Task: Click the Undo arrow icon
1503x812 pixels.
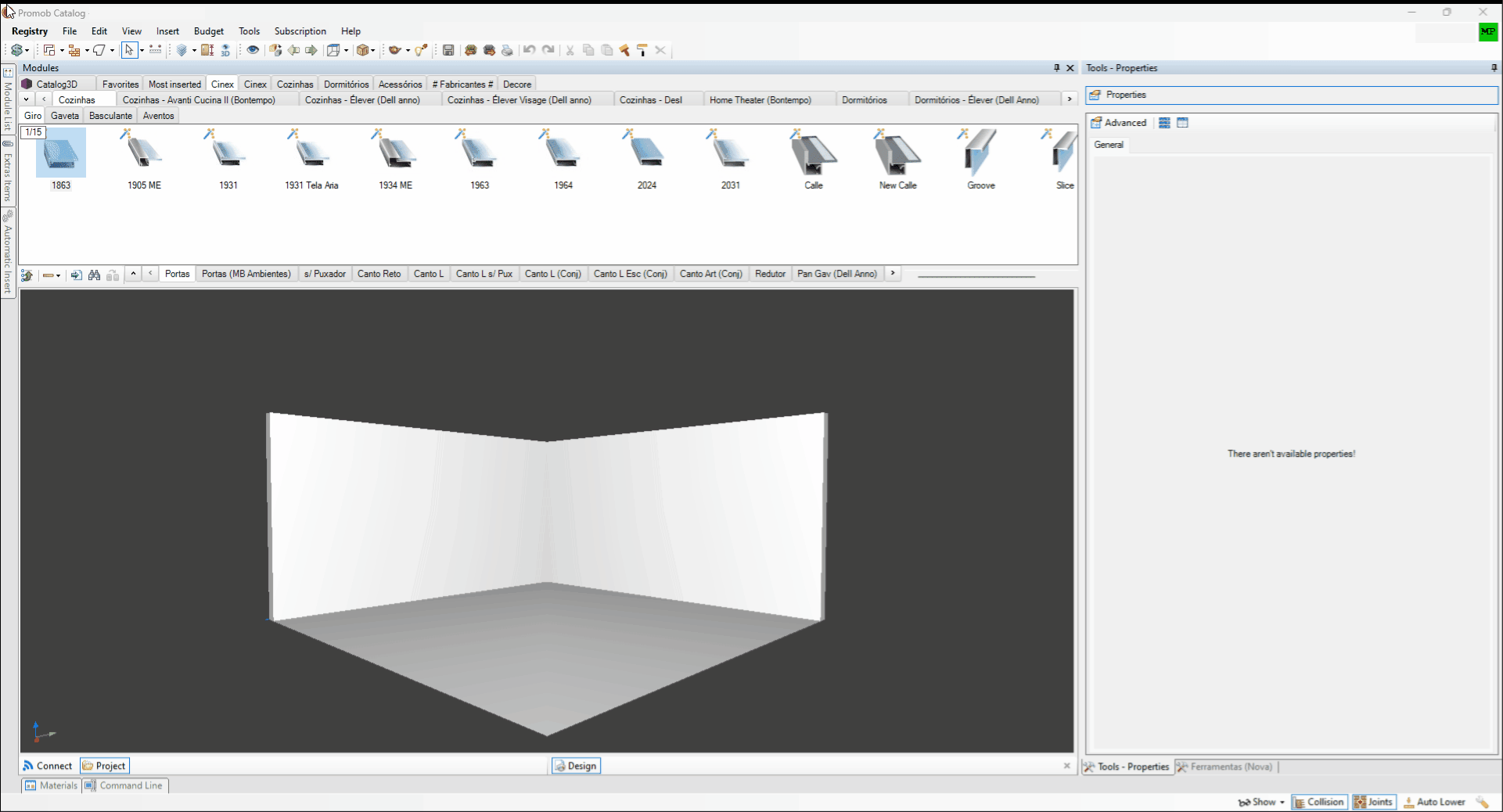Action: pyautogui.click(x=530, y=50)
